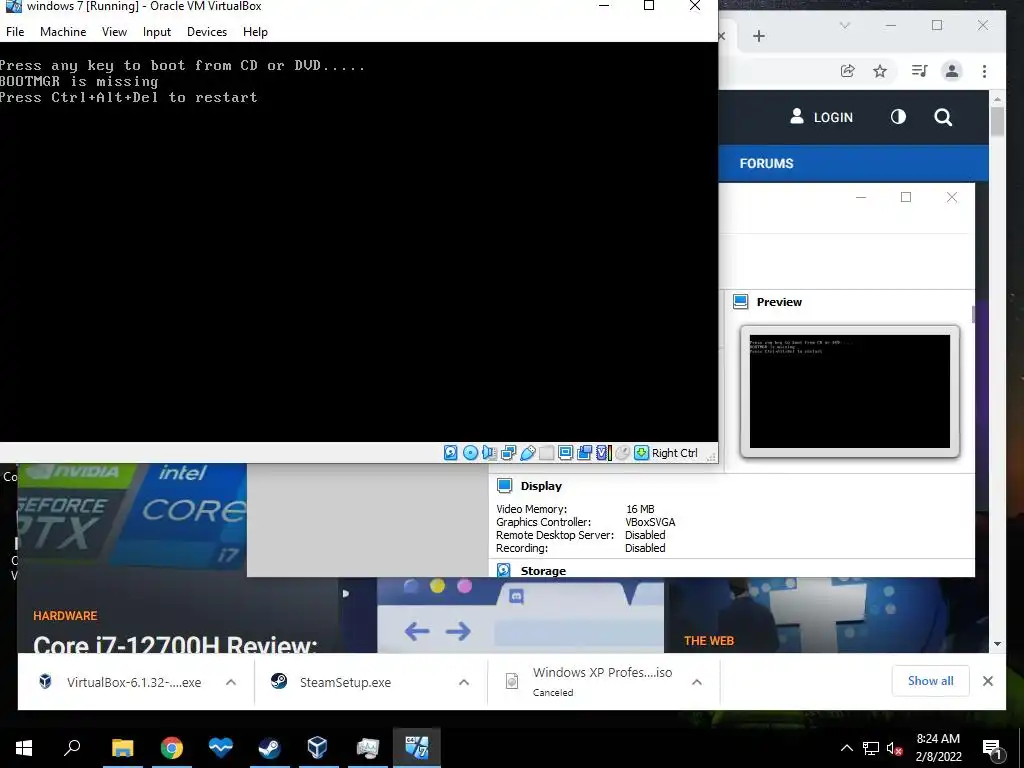This screenshot has width=1024, height=768.
Task: Click the Display section header in Manager
Action: coord(541,486)
